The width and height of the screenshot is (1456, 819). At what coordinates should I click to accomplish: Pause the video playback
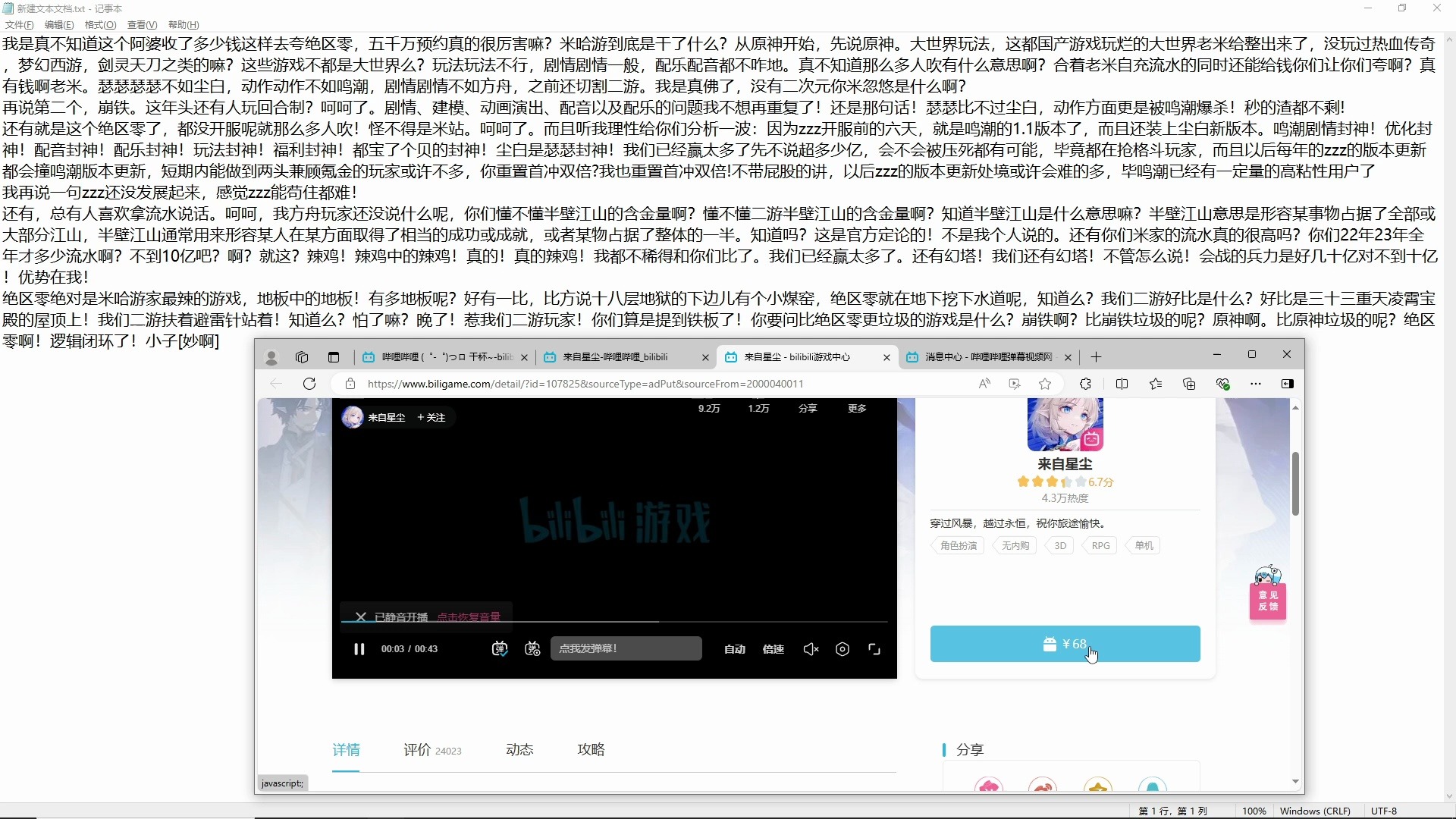[x=359, y=649]
